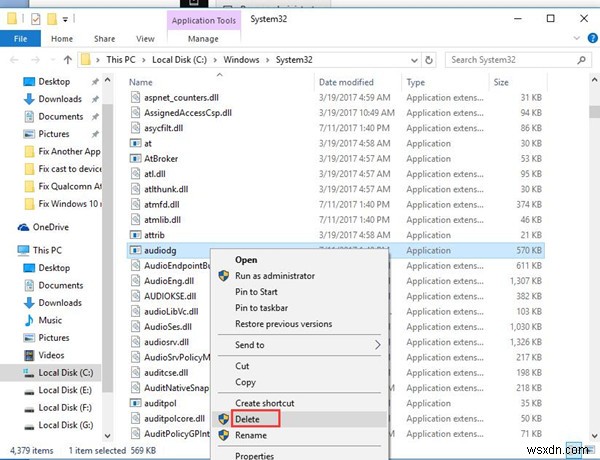The image size is (600, 460).
Task: Click the Help question mark icon
Action: 592,38
